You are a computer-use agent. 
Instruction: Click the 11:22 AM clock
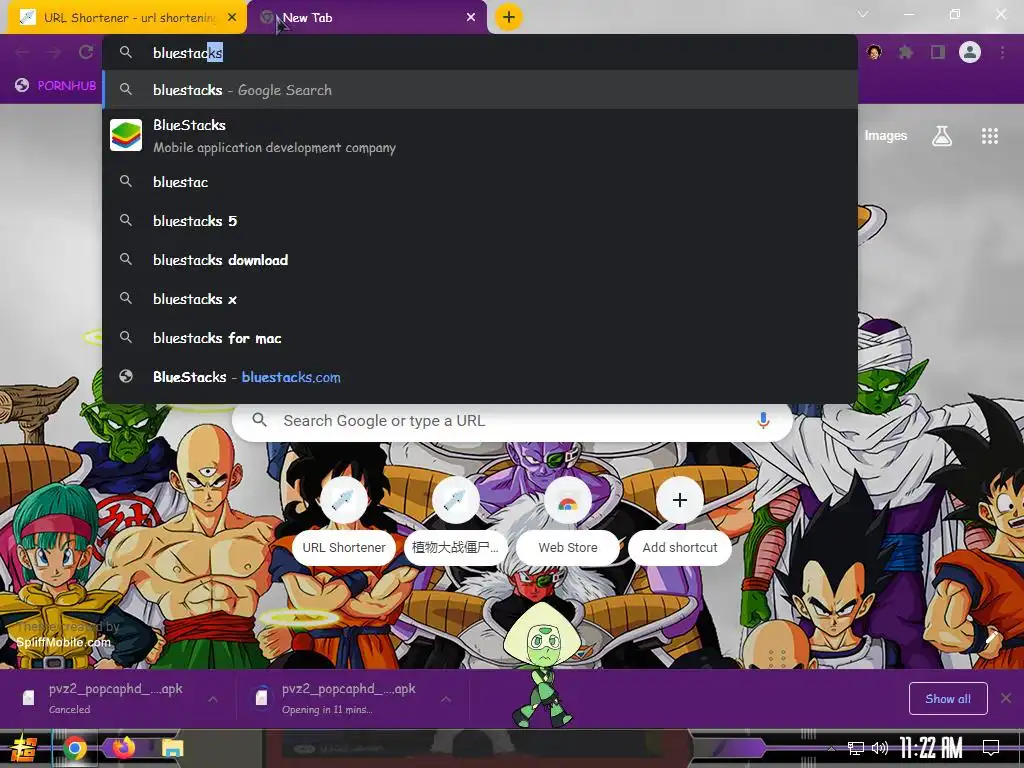(x=931, y=748)
